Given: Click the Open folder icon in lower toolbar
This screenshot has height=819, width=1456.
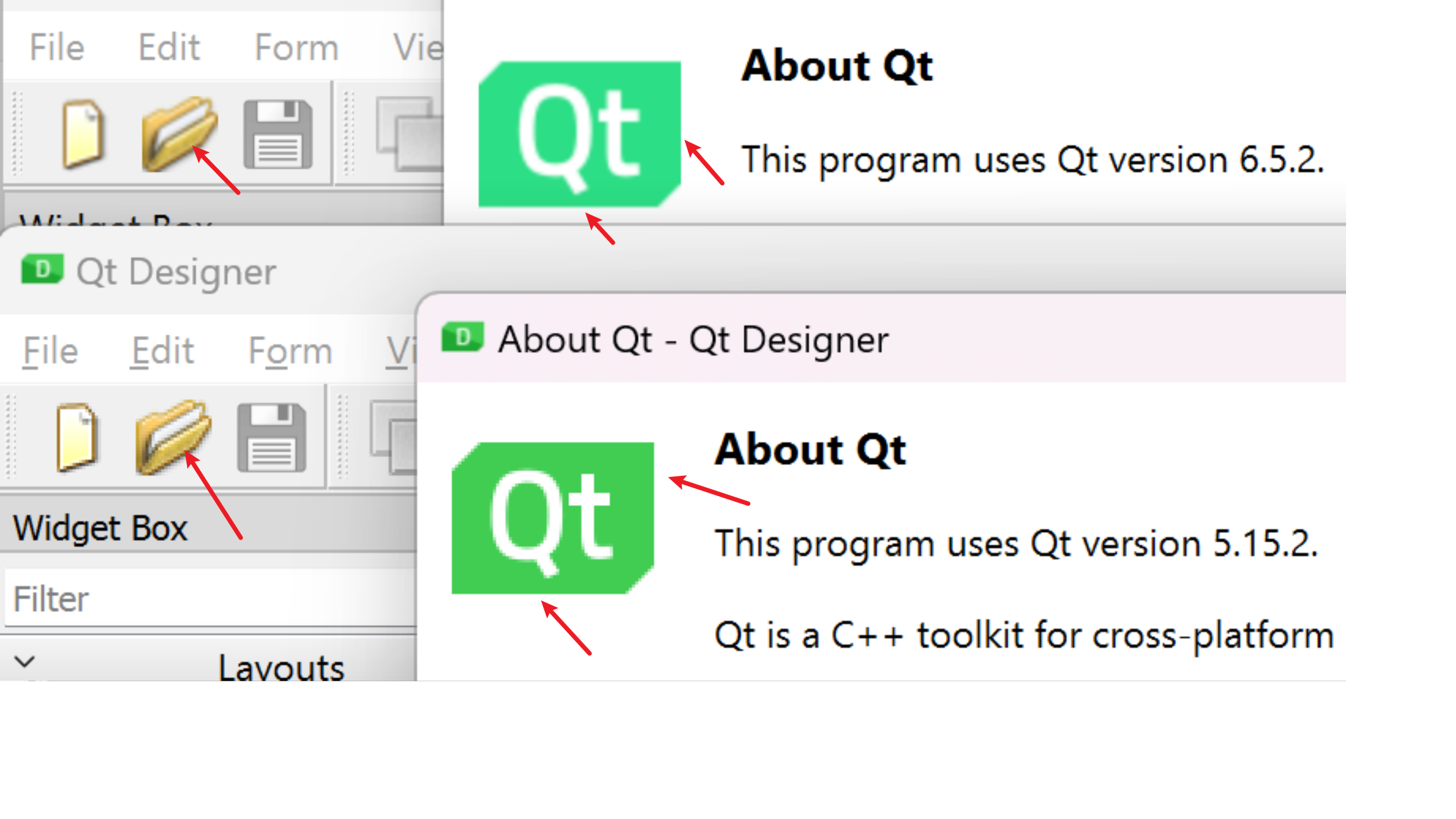Looking at the screenshot, I should [173, 438].
